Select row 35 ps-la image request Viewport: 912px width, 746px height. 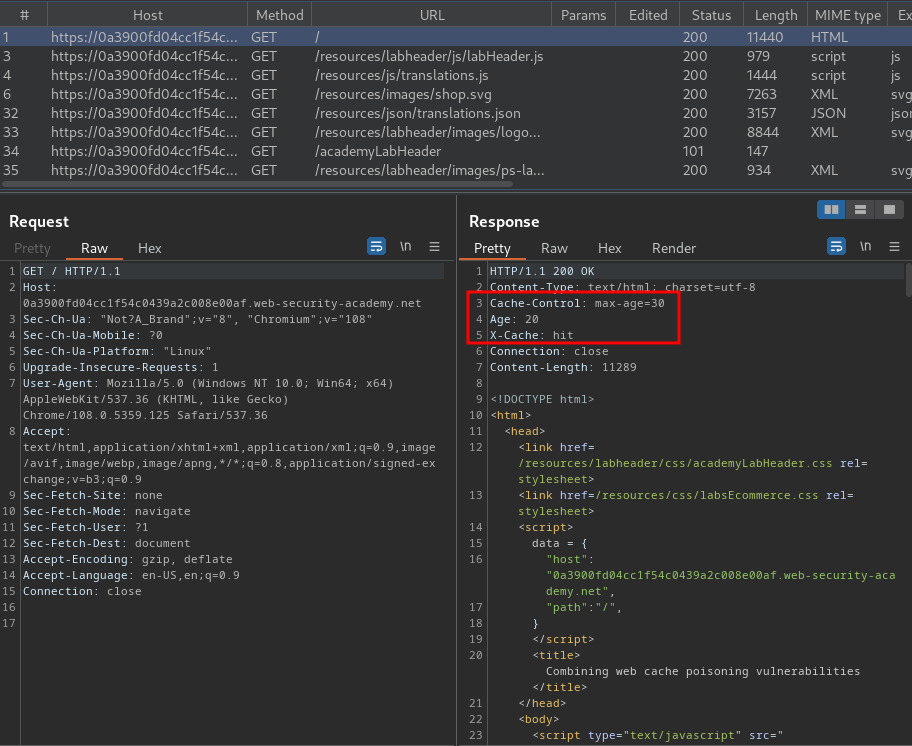tap(456, 170)
